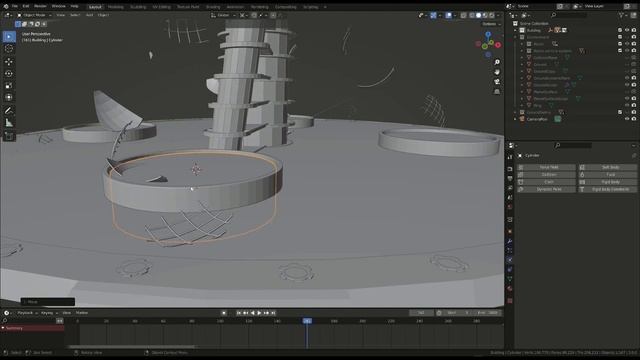The height and width of the screenshot is (360, 640).
Task: Switch to the Scripting workspace tab
Action: (x=311, y=7)
